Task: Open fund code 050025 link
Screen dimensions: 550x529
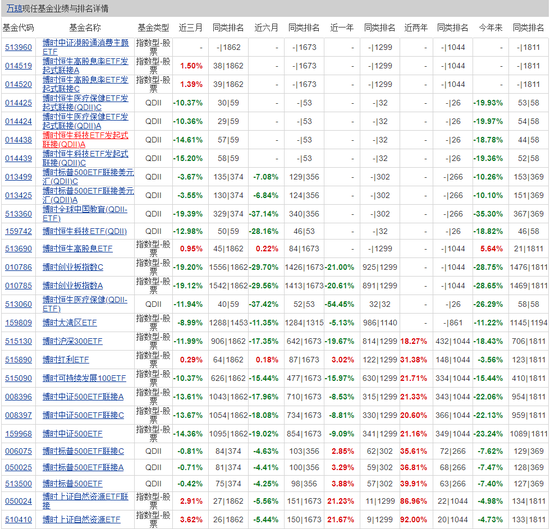Action: [x=19, y=468]
